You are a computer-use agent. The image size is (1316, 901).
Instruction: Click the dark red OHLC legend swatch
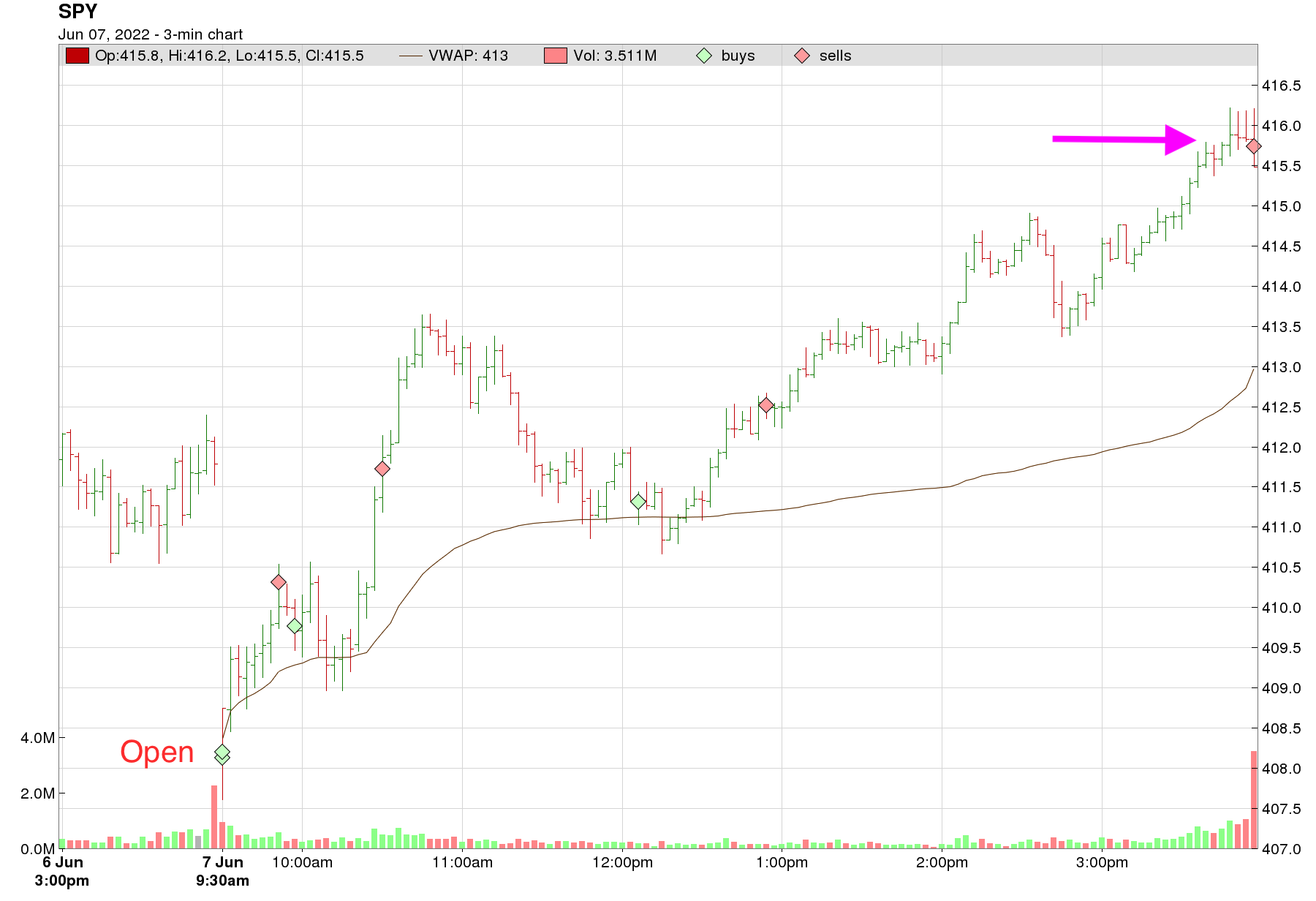[77, 56]
